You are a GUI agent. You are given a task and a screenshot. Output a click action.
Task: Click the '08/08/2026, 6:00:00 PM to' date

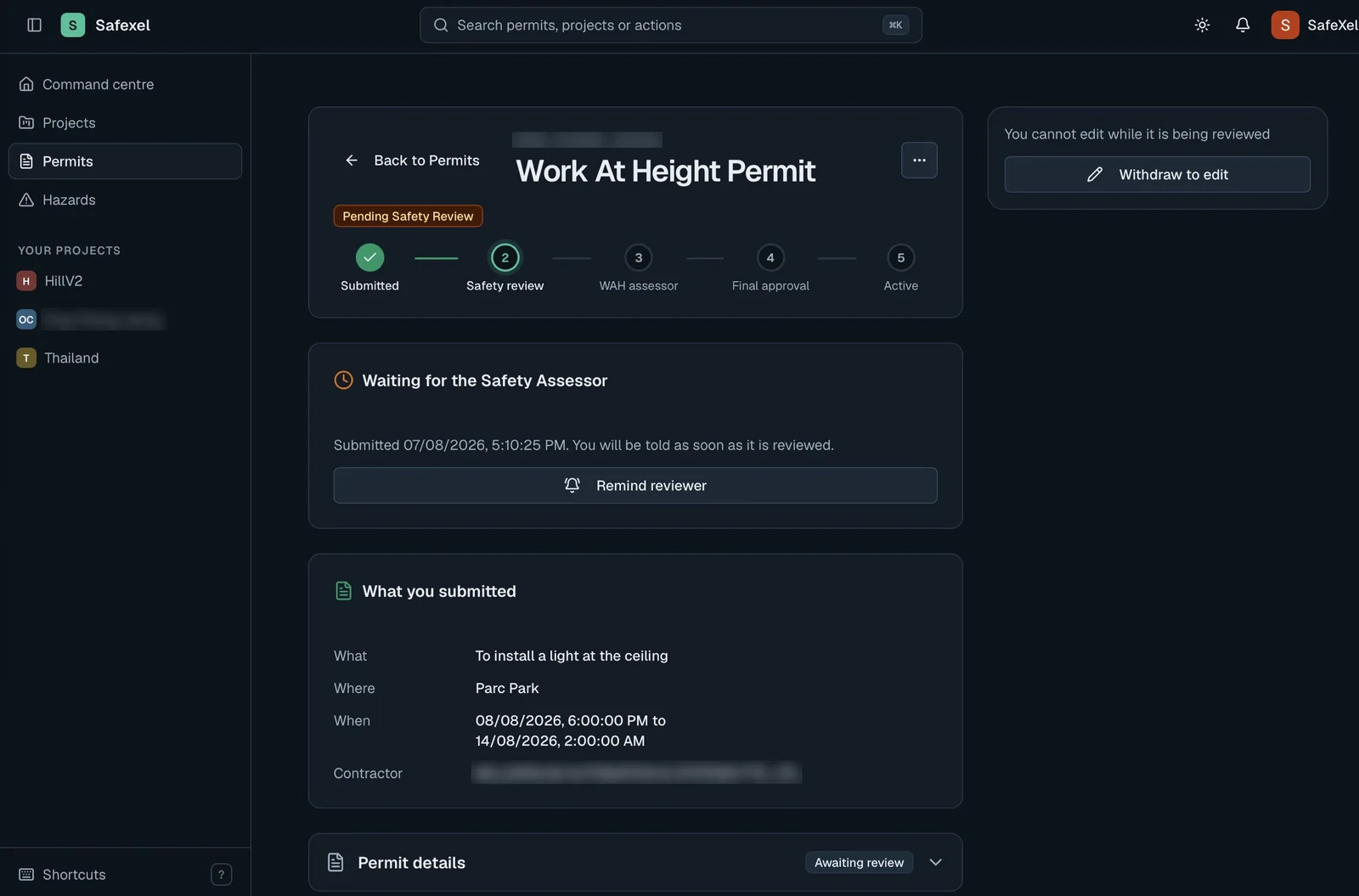pyautogui.click(x=571, y=720)
